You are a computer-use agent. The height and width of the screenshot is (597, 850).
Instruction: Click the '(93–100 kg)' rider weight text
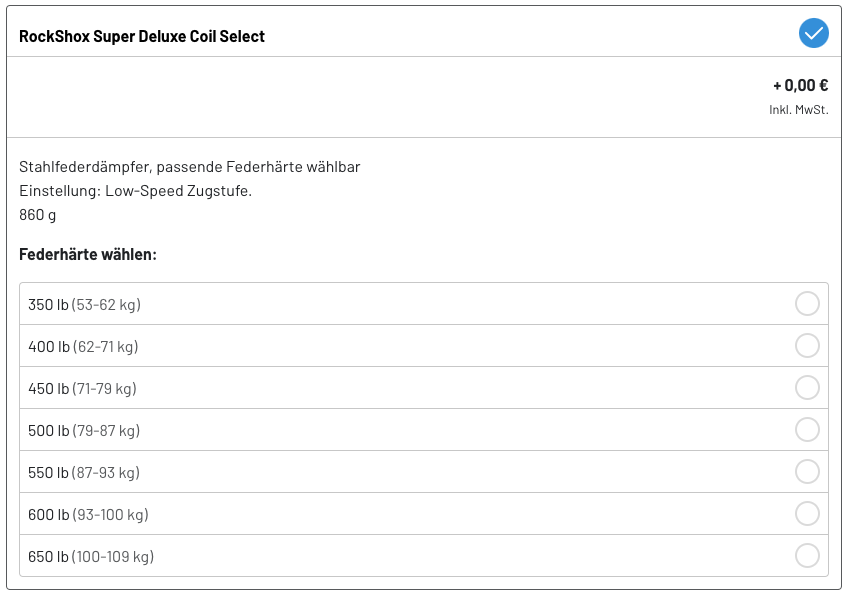110,515
